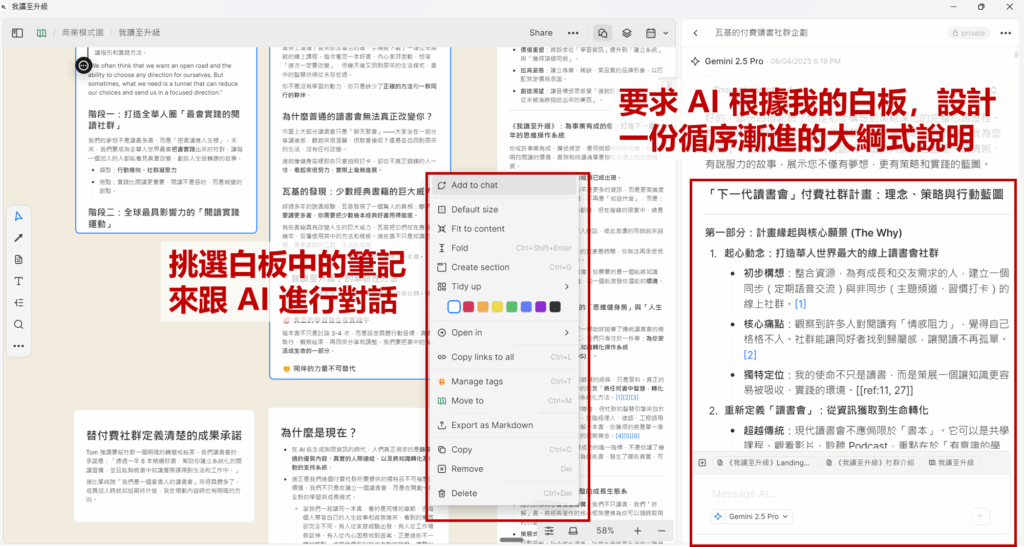The image size is (1024, 547).
Task: Pick the orange color swatch
Action: click(x=483, y=307)
